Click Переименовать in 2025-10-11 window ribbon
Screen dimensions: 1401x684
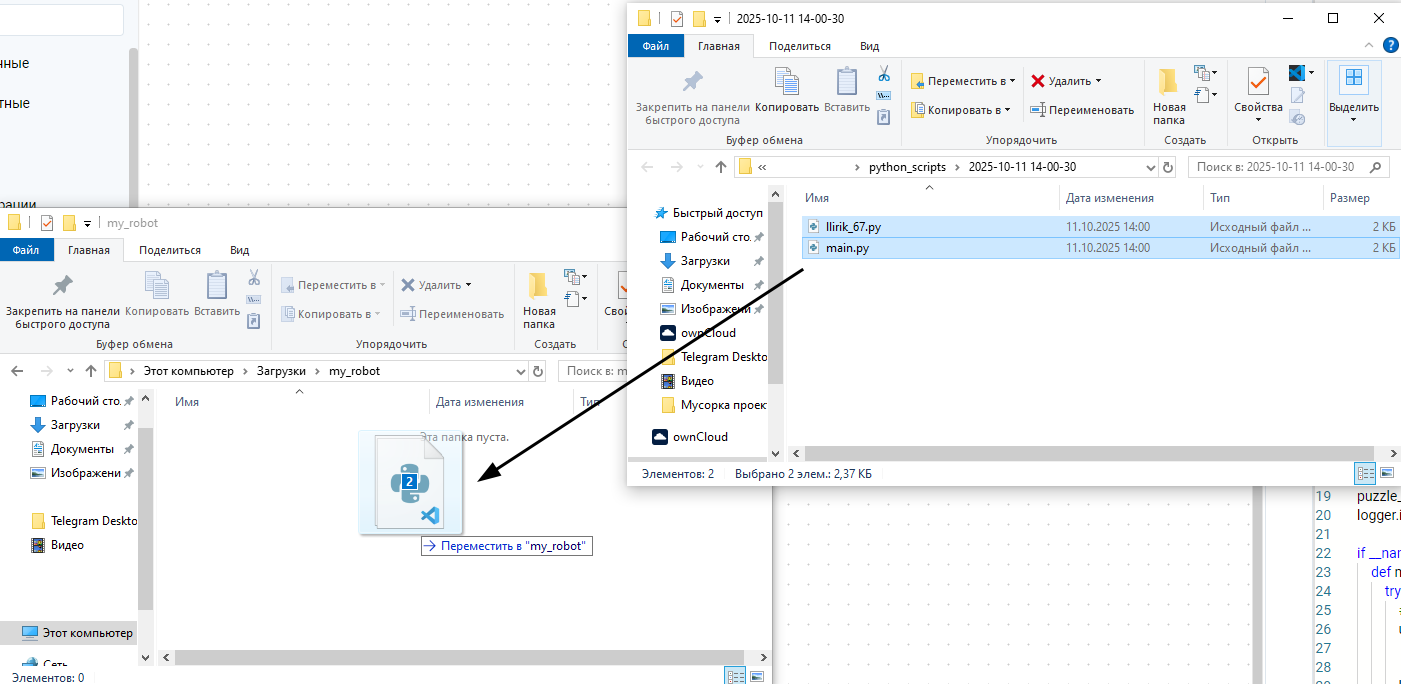coord(1083,110)
